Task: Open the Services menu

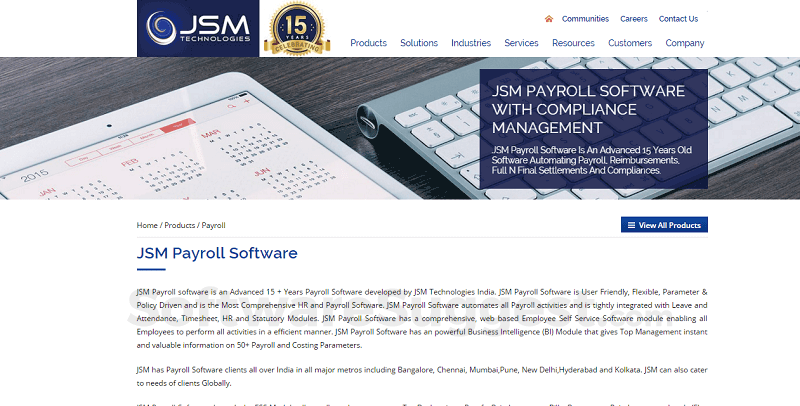Action: (x=521, y=43)
